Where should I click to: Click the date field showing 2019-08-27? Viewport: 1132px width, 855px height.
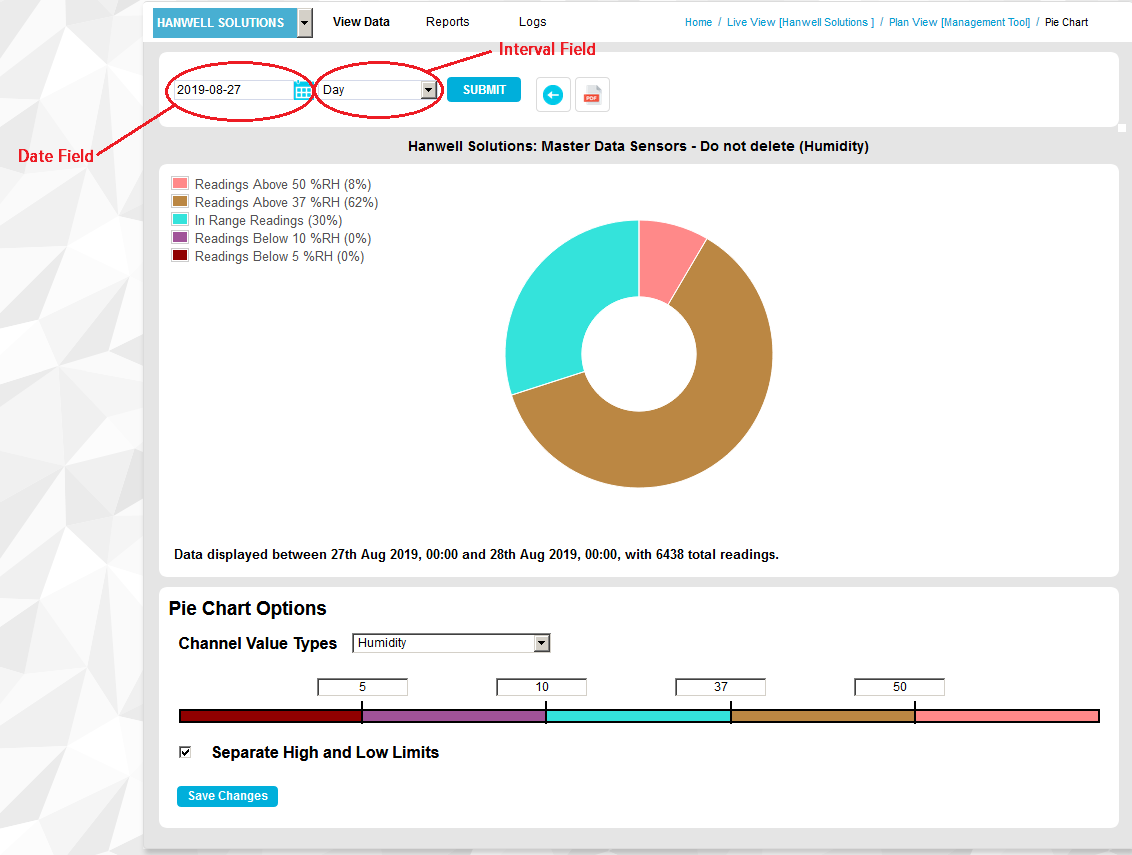(x=234, y=90)
